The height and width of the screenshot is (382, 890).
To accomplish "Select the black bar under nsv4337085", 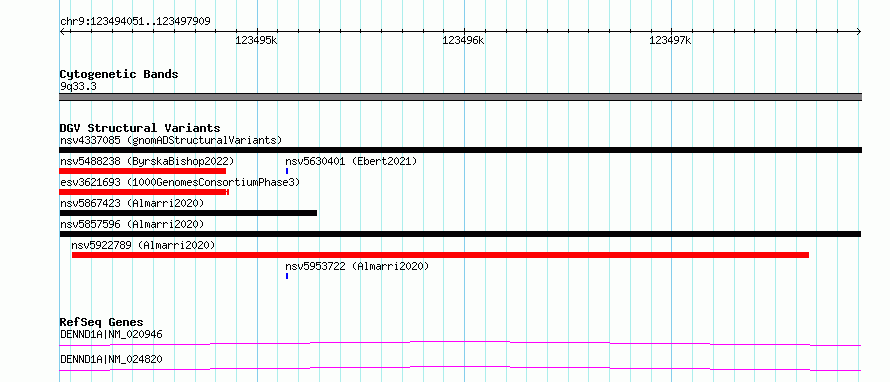I will 460,150.
